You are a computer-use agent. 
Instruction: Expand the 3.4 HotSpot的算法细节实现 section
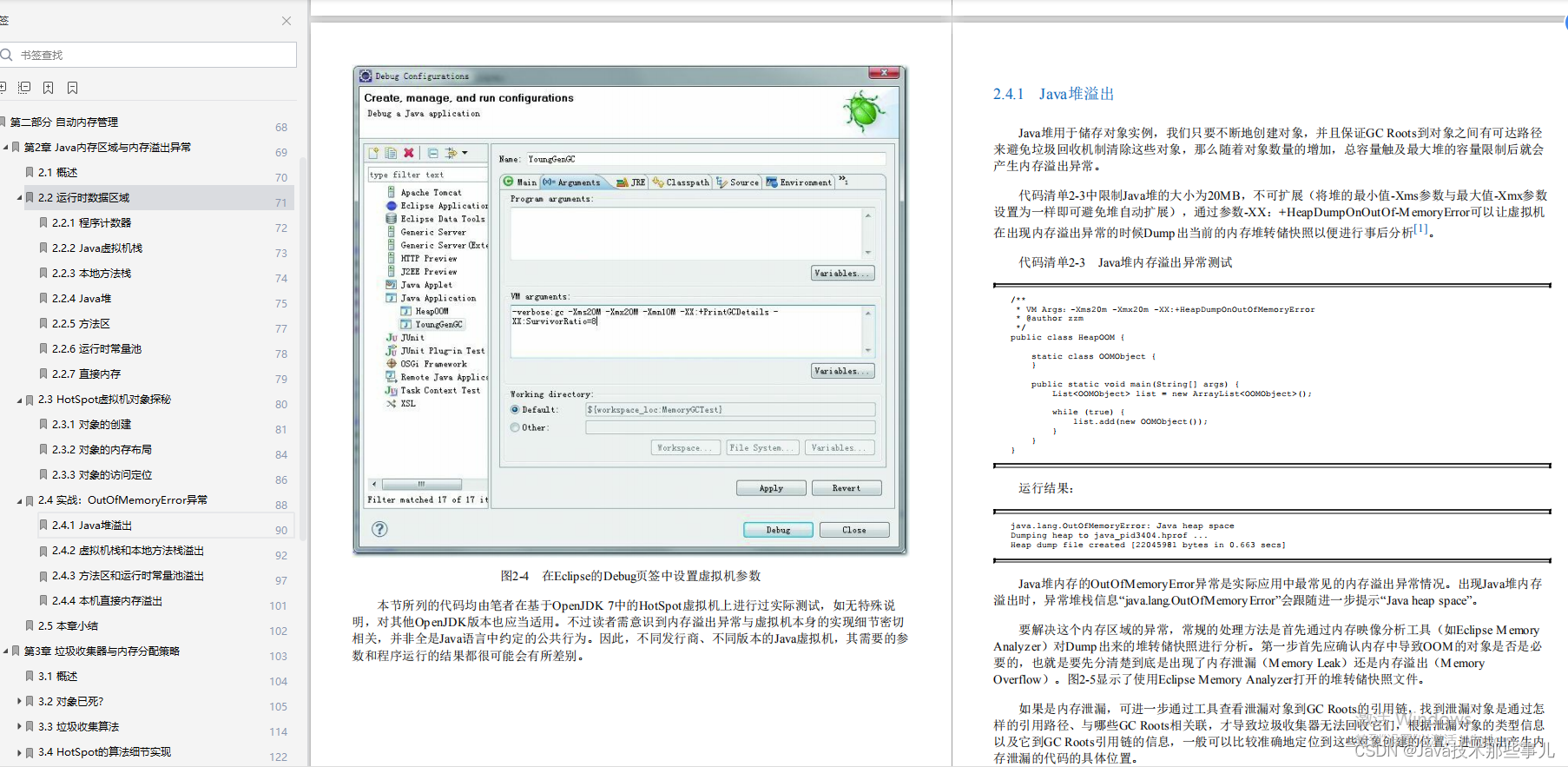[x=20, y=752]
